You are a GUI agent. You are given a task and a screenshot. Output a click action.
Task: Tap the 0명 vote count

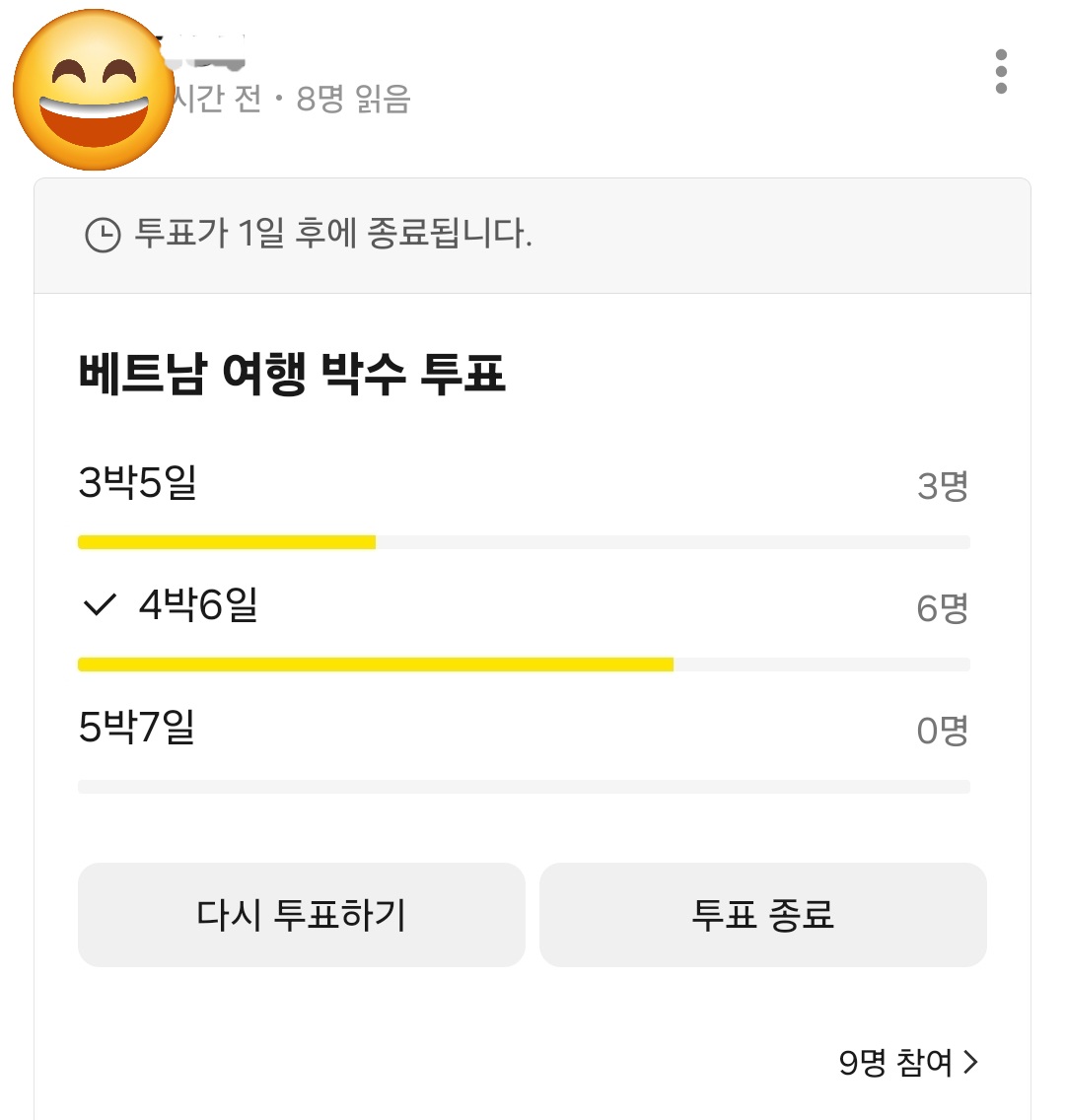pos(942,730)
